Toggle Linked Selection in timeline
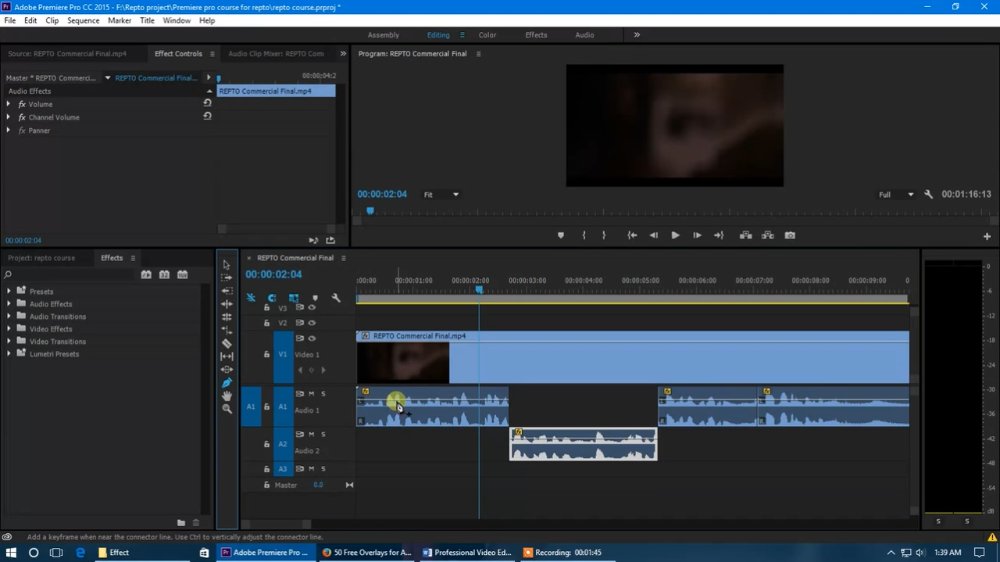Viewport: 1000px width, 562px height. [x=293, y=298]
